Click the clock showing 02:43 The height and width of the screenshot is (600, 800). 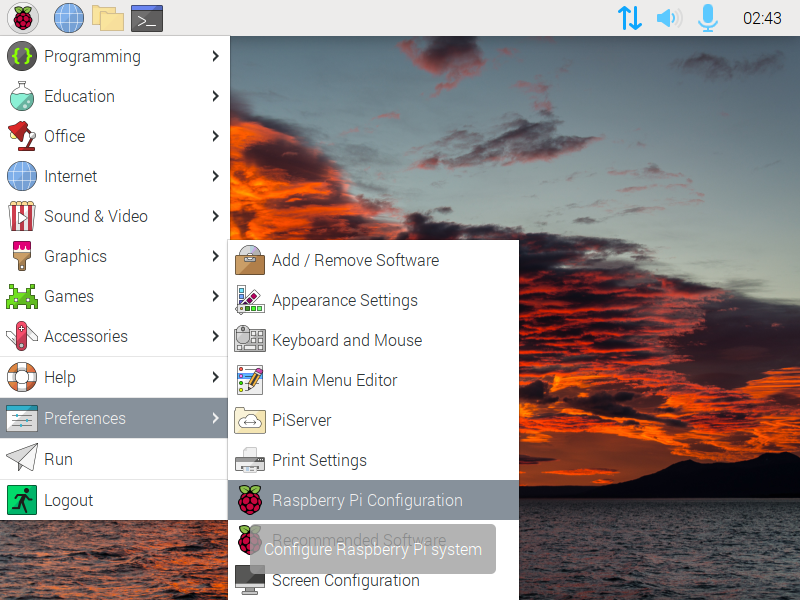(x=762, y=18)
